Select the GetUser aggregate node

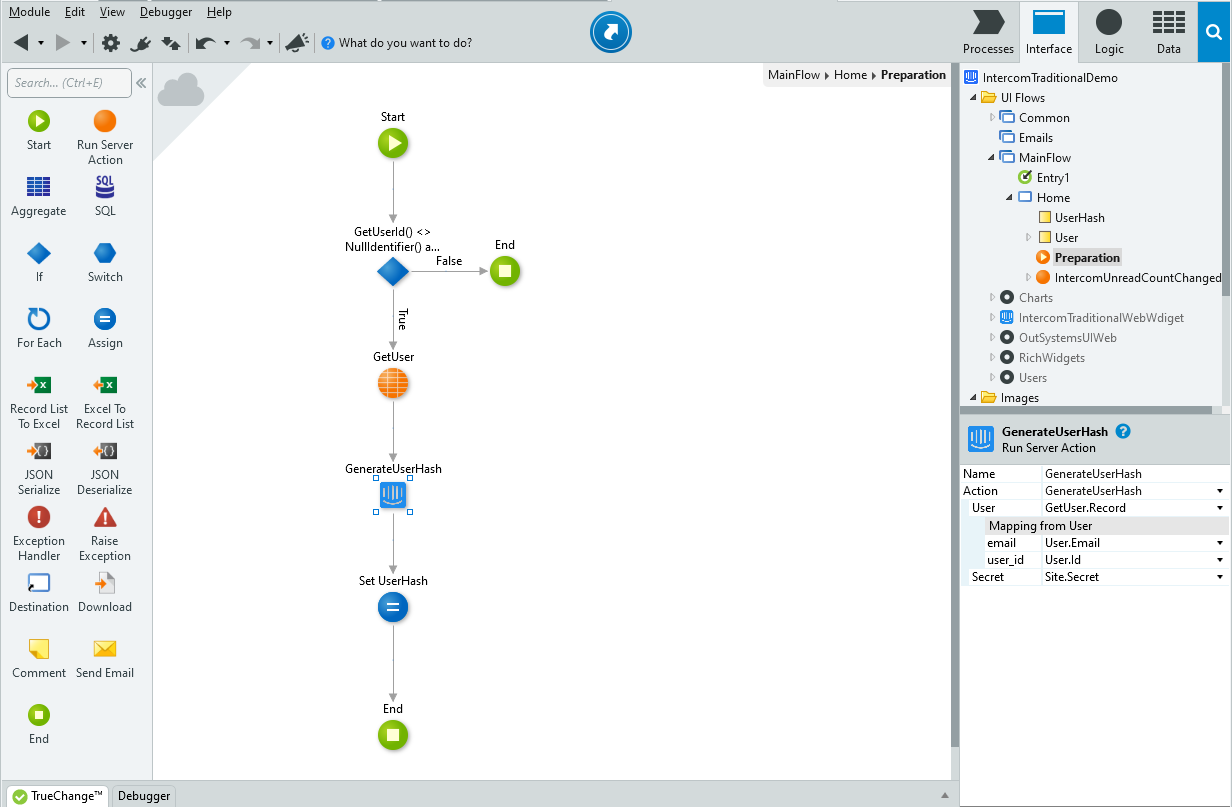393,384
